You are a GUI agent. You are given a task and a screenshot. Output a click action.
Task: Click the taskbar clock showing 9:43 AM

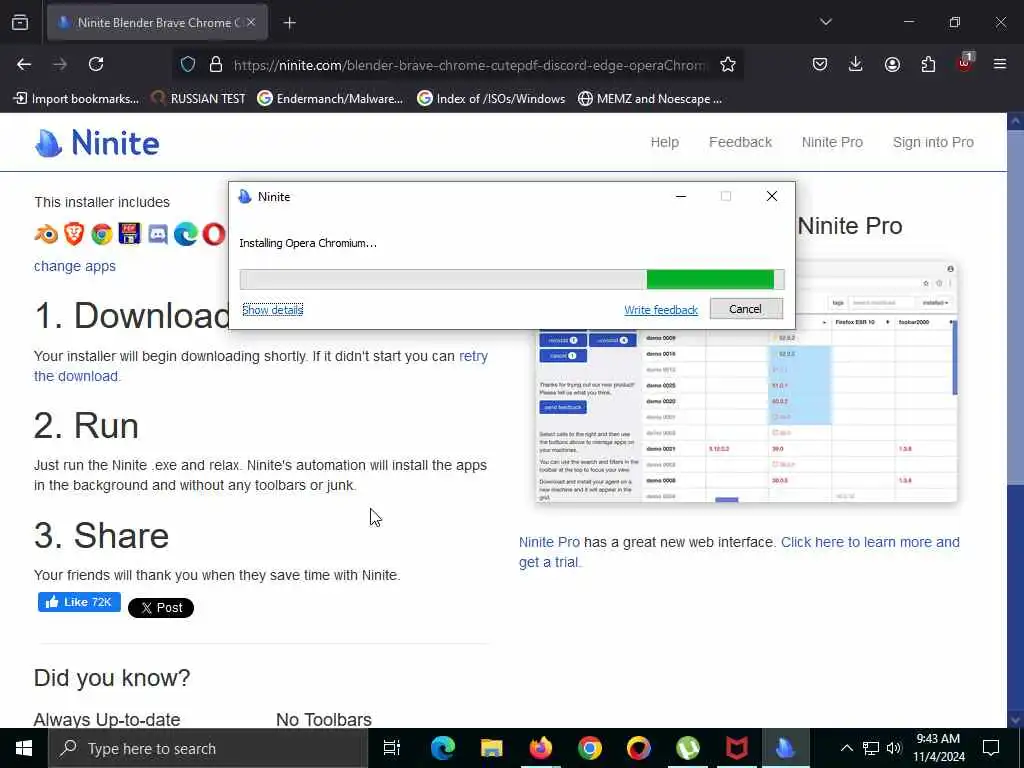coord(938,748)
